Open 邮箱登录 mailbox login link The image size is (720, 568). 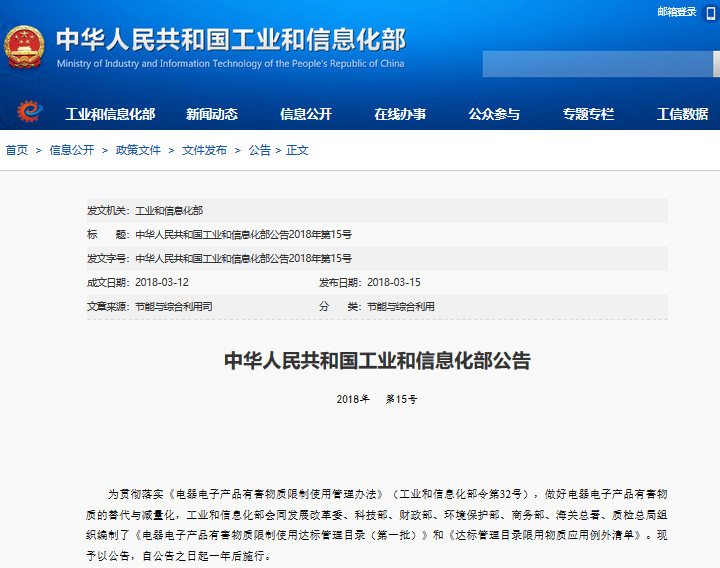point(676,12)
